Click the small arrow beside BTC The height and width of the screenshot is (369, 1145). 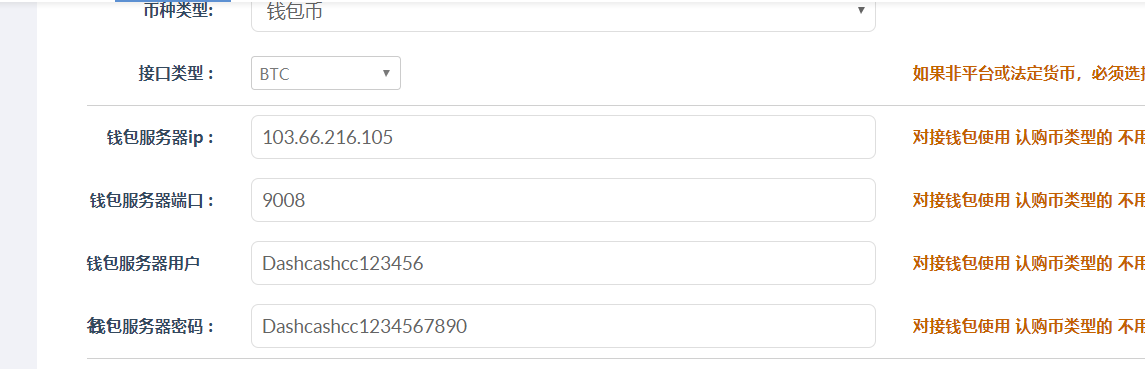[x=386, y=73]
